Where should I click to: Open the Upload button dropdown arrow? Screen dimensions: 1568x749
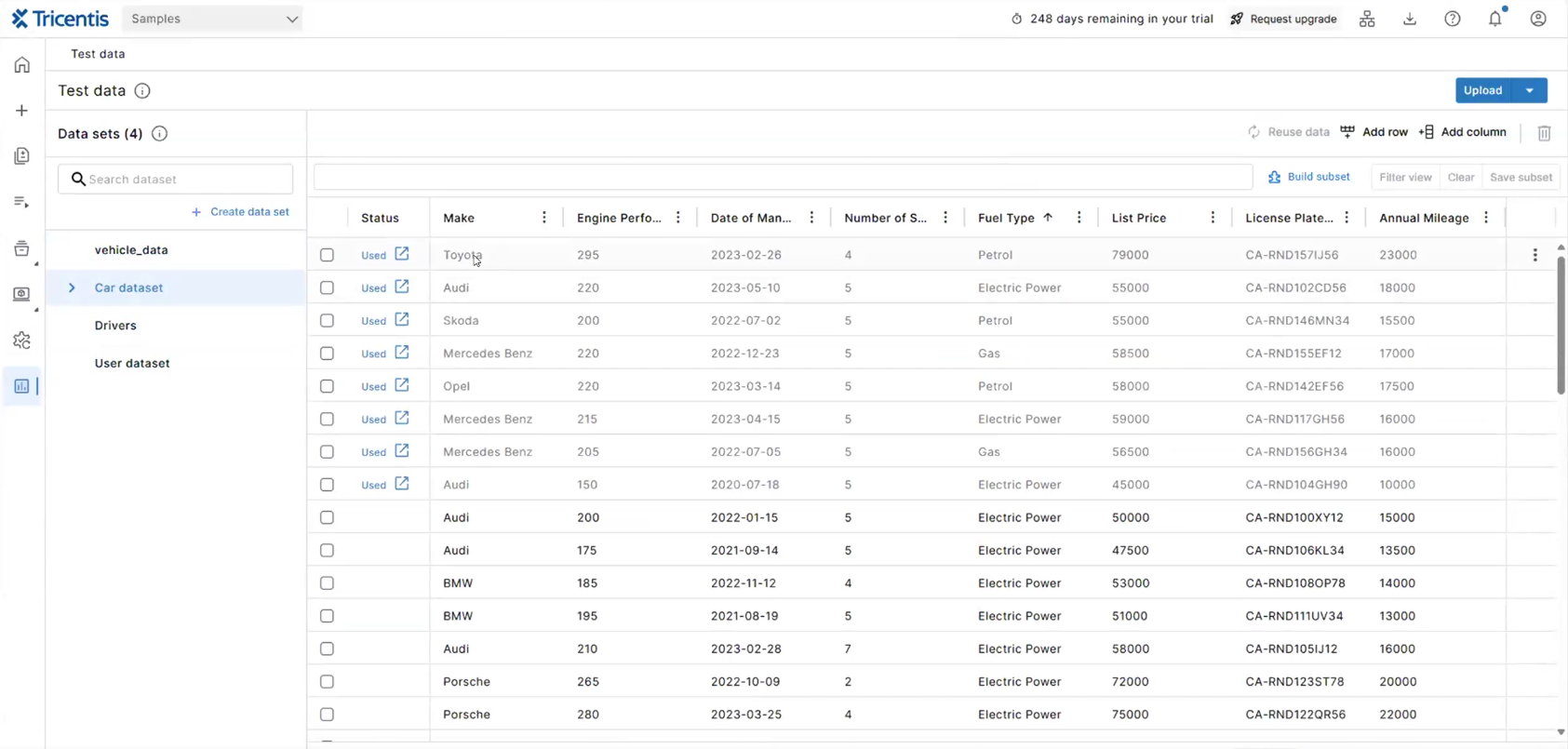[x=1530, y=90]
